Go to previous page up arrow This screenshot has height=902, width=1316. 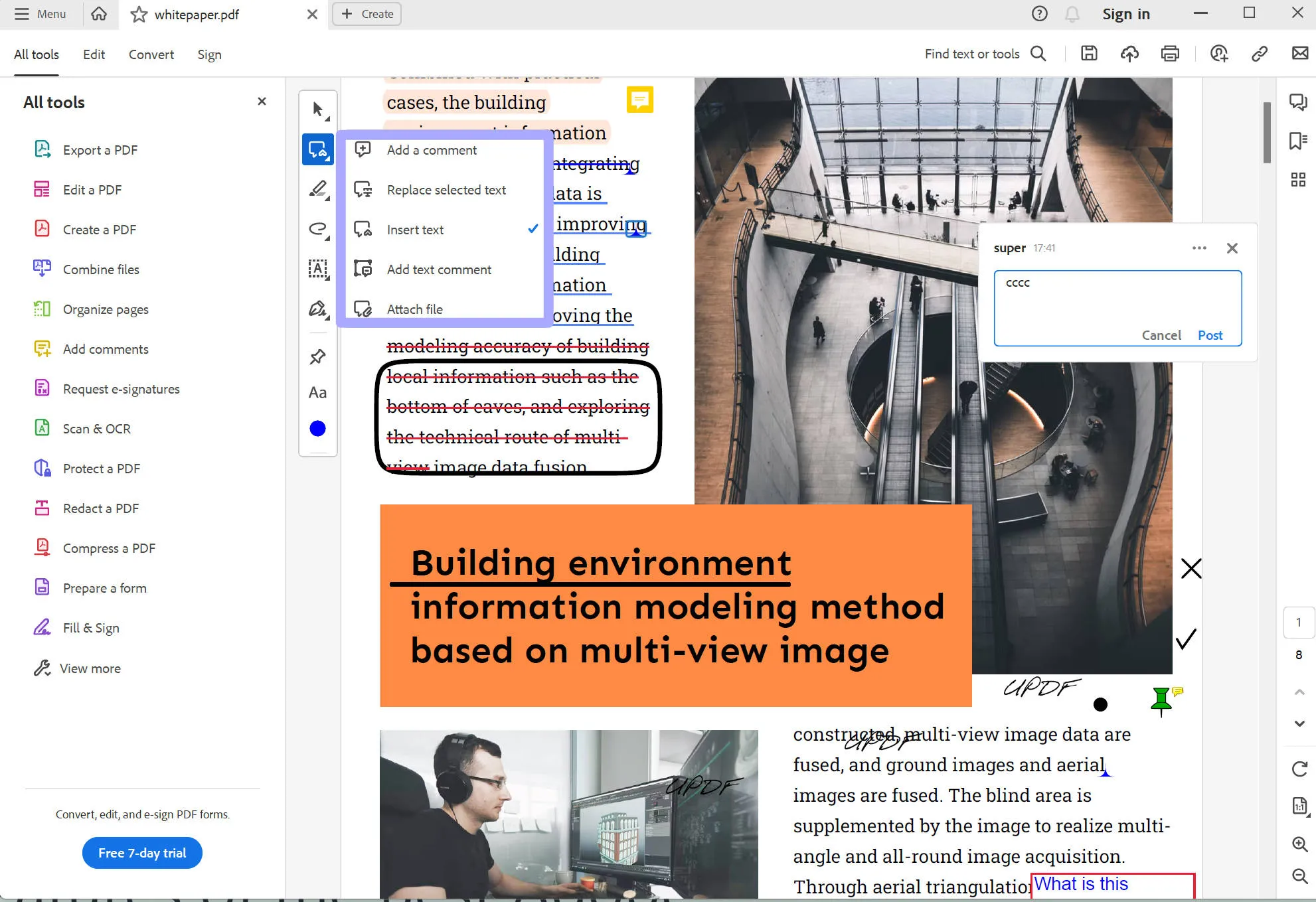(1299, 692)
